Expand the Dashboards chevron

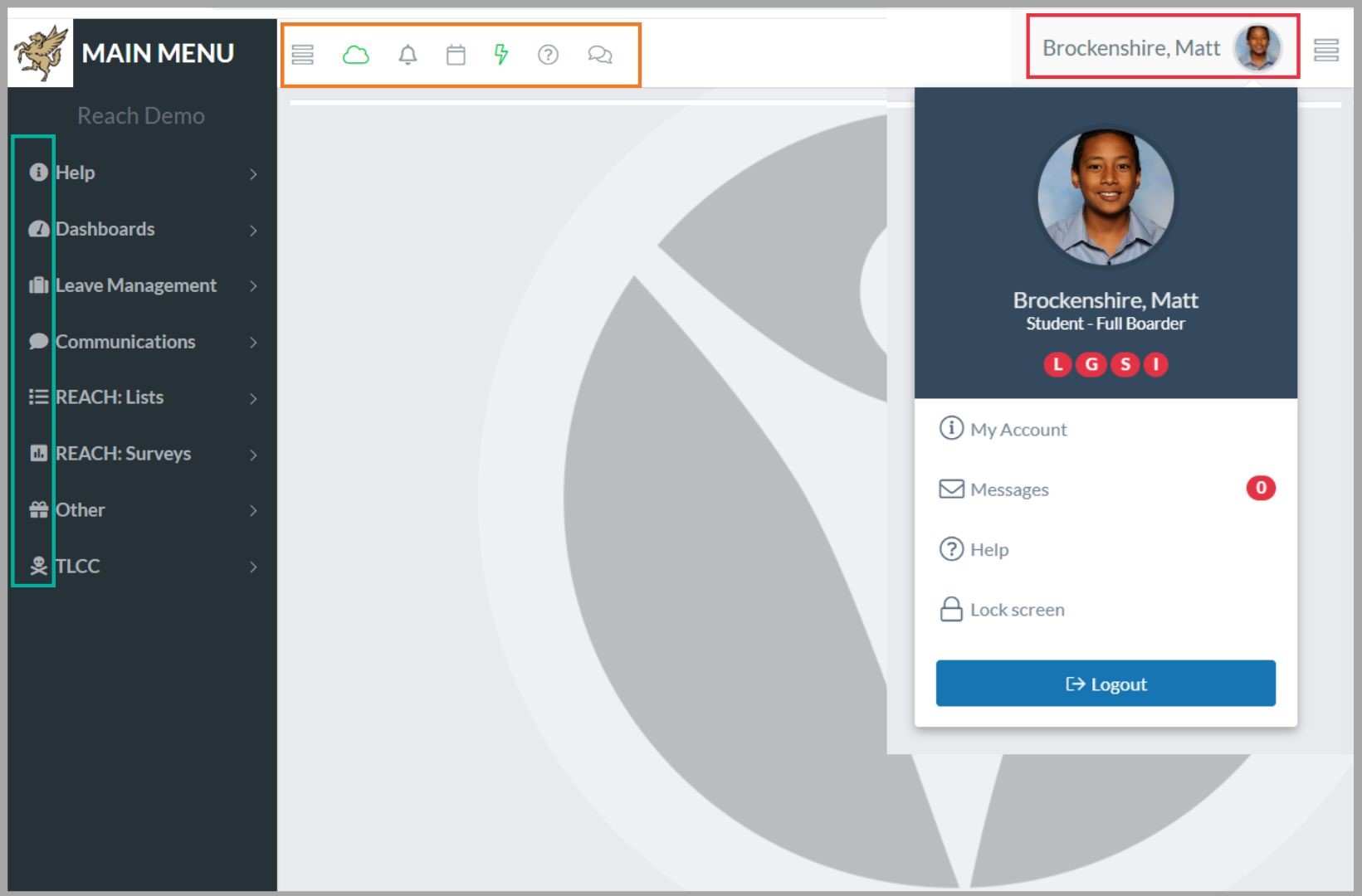point(253,230)
